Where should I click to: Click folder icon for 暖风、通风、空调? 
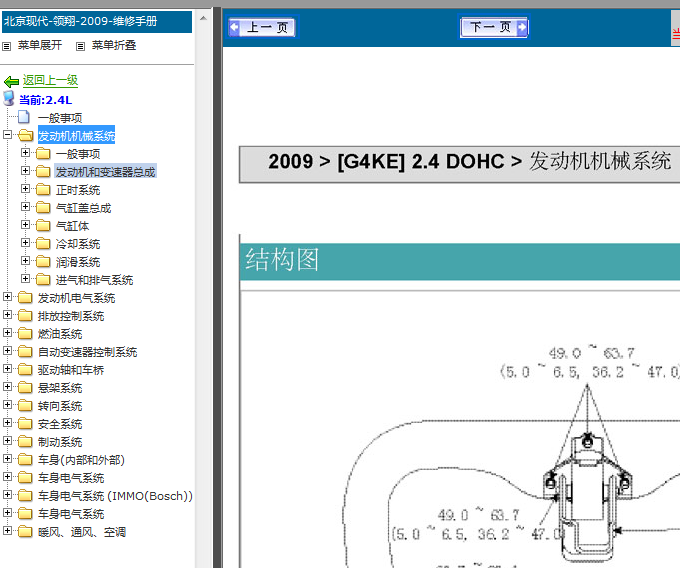click(x=25, y=532)
